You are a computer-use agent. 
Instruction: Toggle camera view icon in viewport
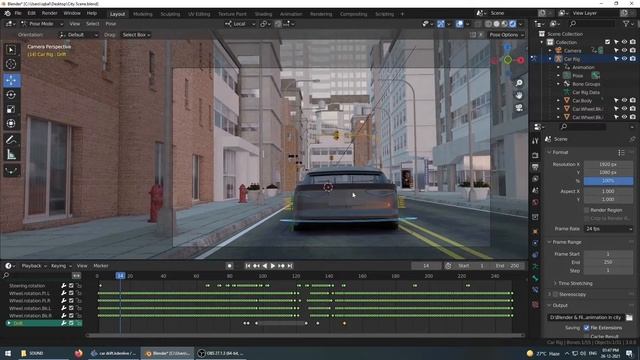pos(519,108)
